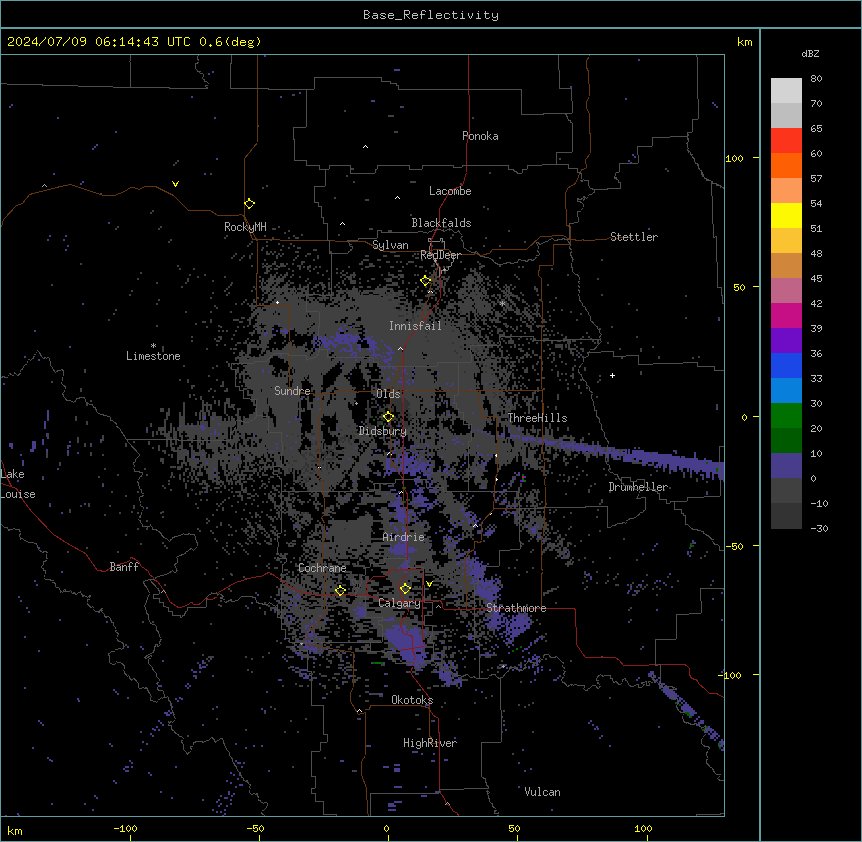Click the Sylvan label

coord(390,245)
